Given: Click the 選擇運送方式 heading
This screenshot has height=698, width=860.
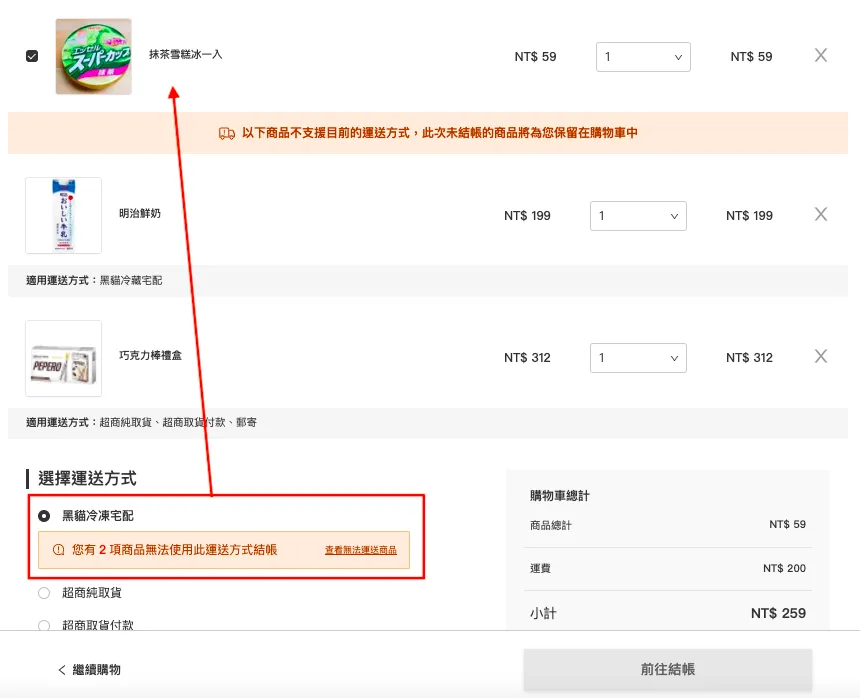Looking at the screenshot, I should (x=87, y=479).
